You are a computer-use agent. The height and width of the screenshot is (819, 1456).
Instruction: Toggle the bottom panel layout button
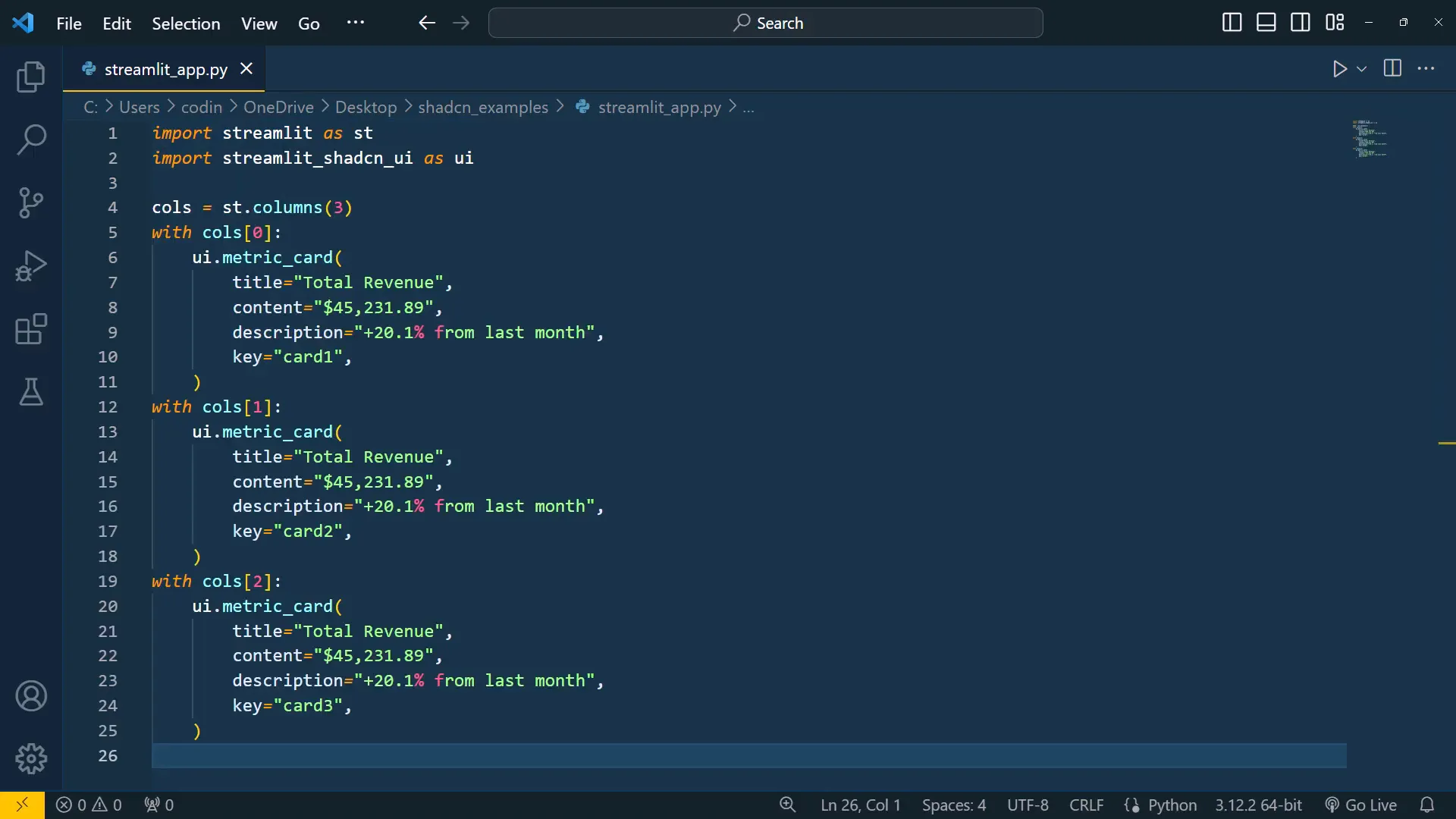tap(1266, 23)
